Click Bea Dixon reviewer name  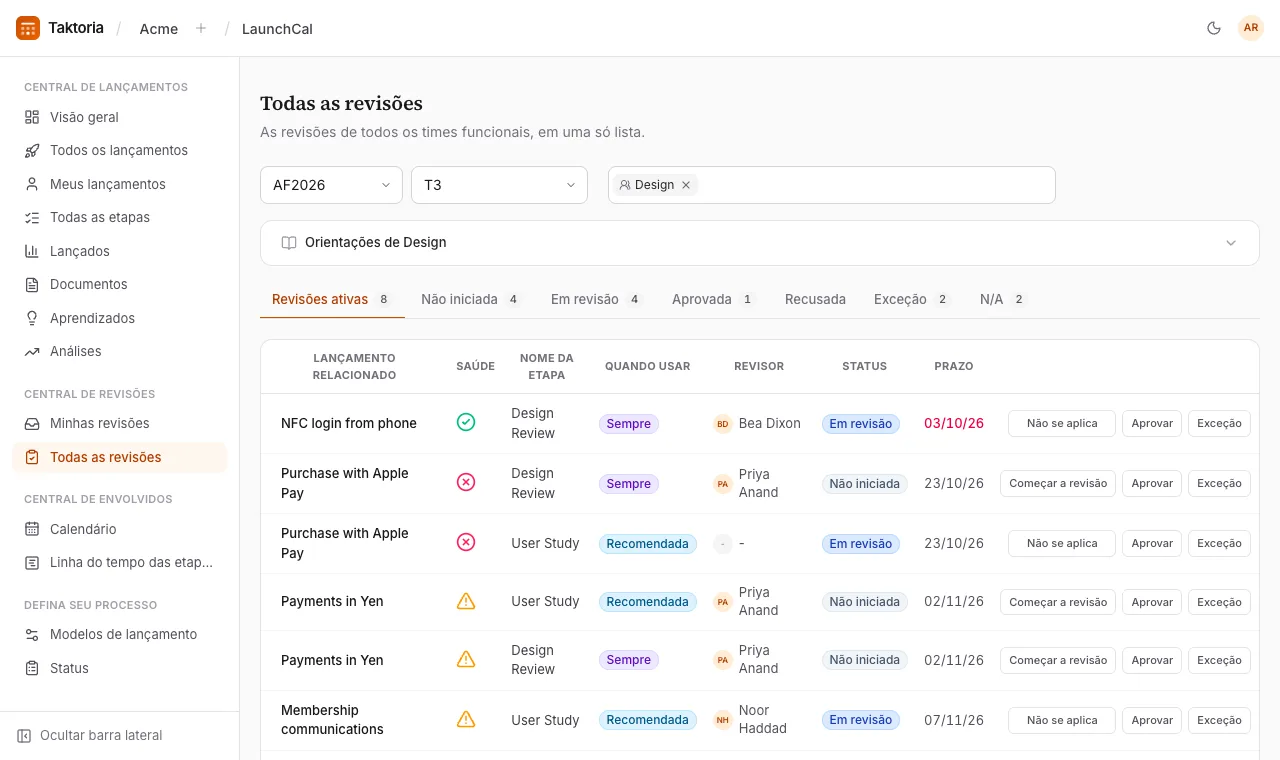click(x=770, y=423)
